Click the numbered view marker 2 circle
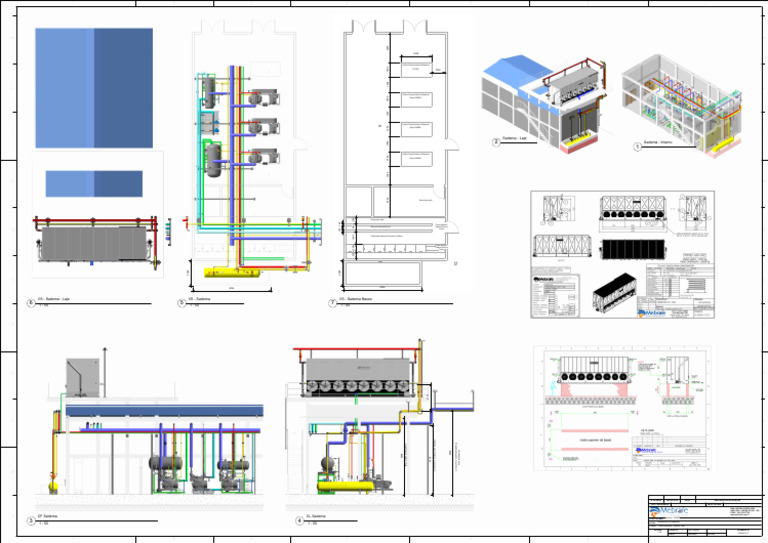768x543 pixels. (x=496, y=142)
